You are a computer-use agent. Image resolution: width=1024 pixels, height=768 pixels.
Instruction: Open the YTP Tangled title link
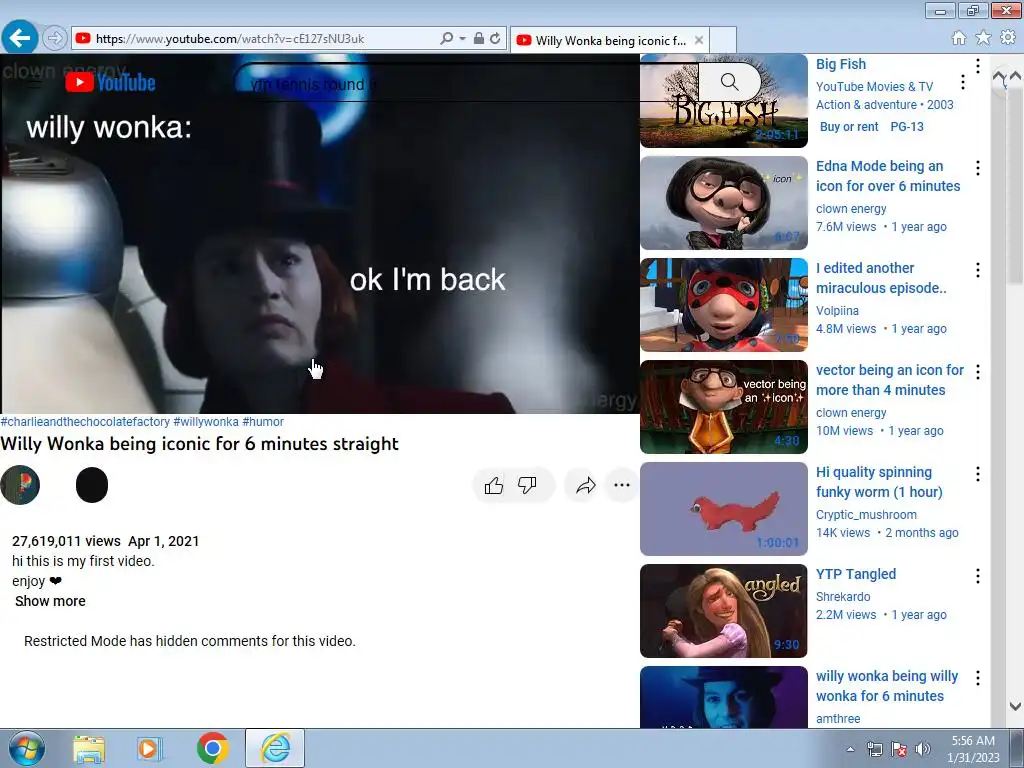tap(856, 574)
